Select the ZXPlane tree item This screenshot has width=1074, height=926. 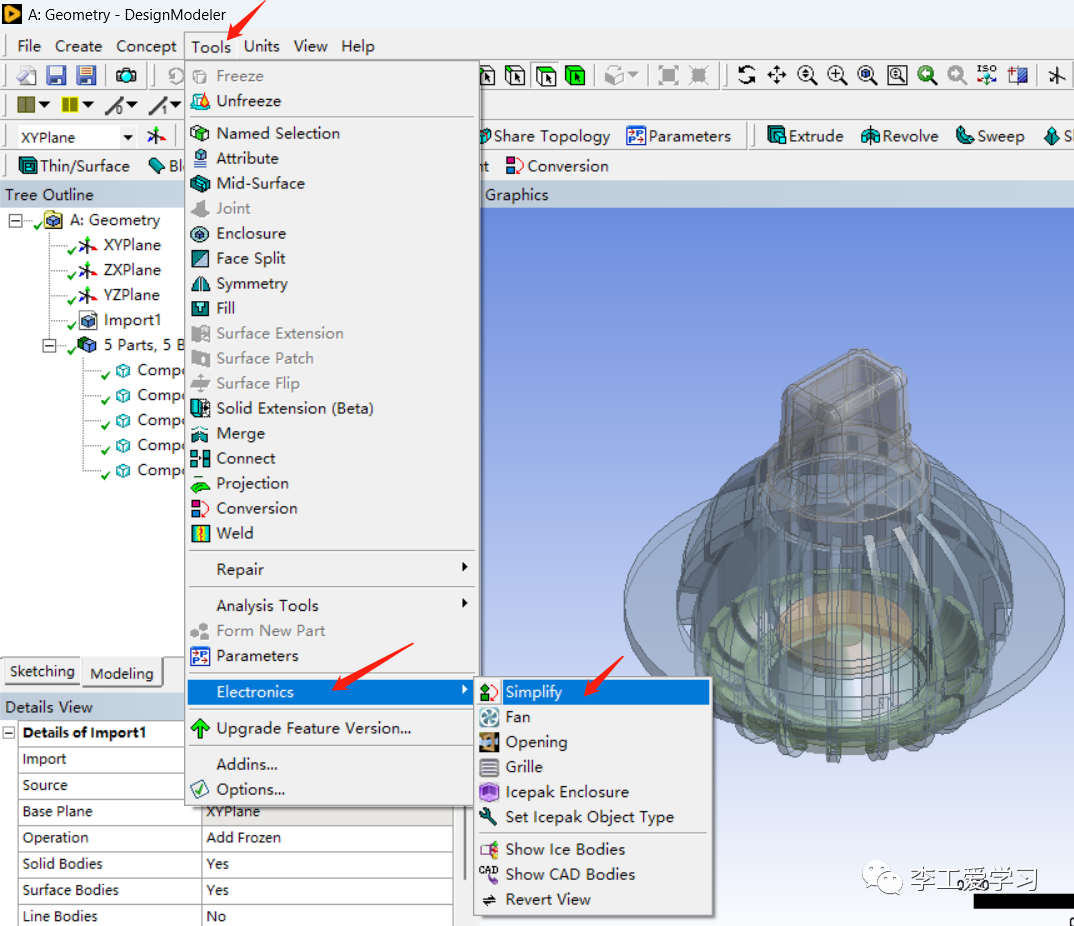132,270
